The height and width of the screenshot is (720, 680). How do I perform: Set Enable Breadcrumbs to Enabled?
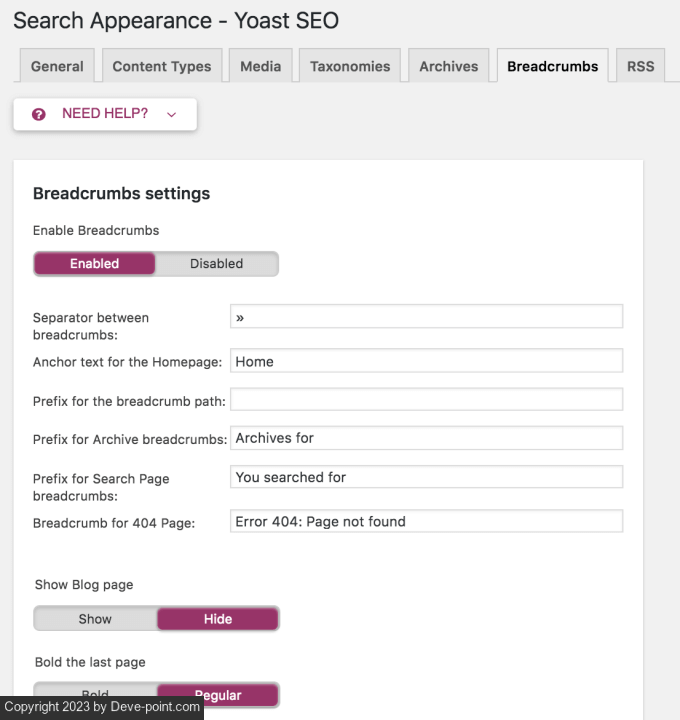pyautogui.click(x=95, y=264)
